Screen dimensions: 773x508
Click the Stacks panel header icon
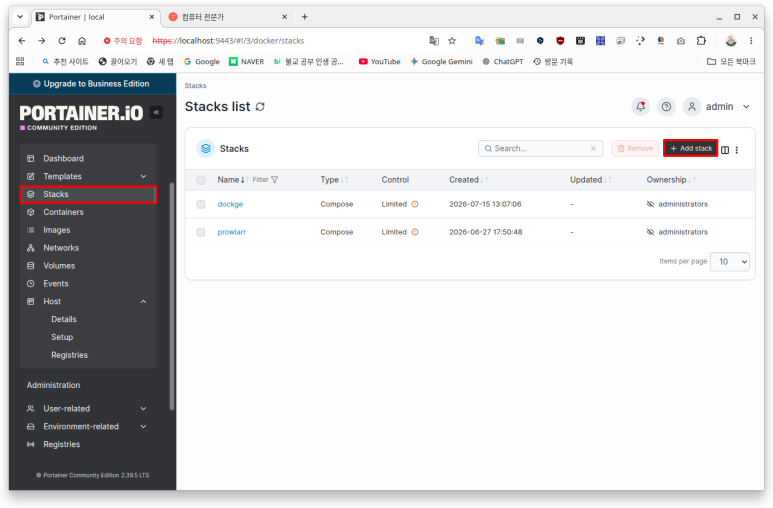(206, 148)
